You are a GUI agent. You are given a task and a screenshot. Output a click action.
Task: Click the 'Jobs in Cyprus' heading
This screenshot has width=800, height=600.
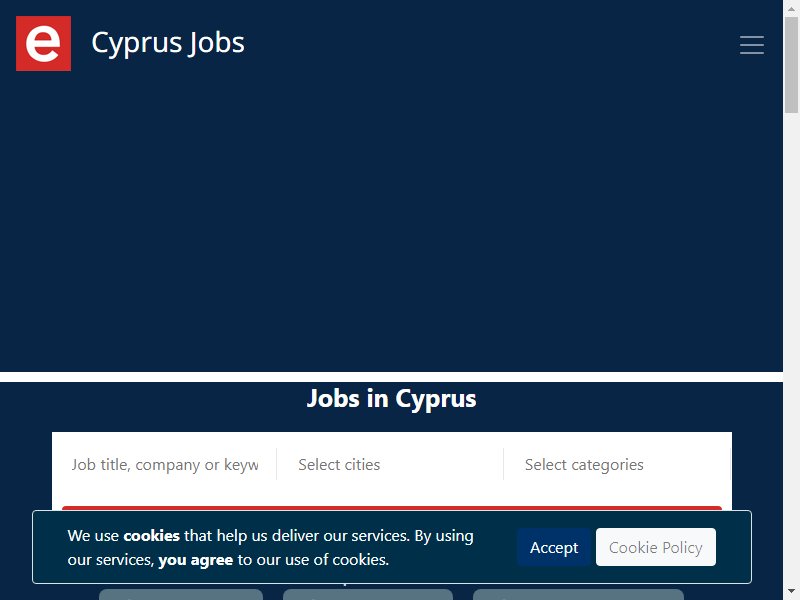pos(391,398)
